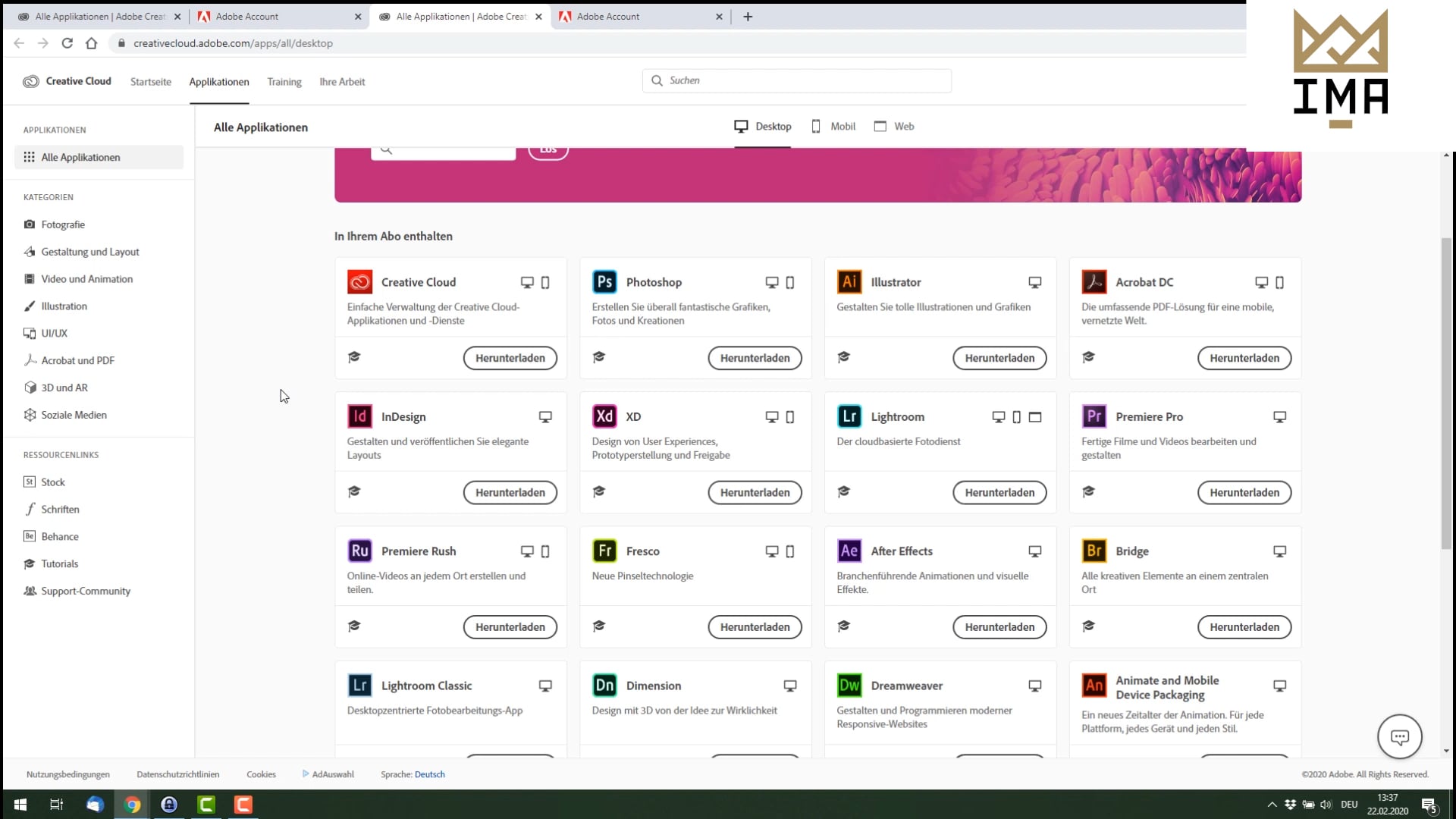The width and height of the screenshot is (1456, 819).
Task: Click the InDesign Id icon
Action: [x=359, y=416]
